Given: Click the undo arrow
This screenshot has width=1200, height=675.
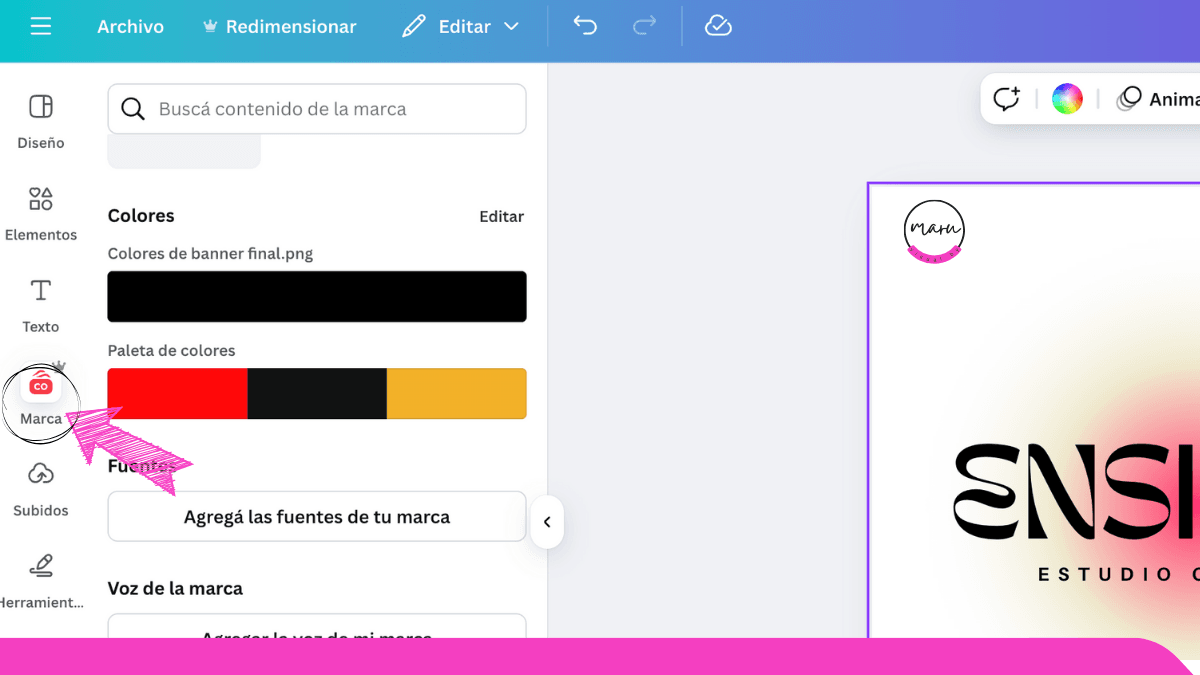Looking at the screenshot, I should pos(585,27).
